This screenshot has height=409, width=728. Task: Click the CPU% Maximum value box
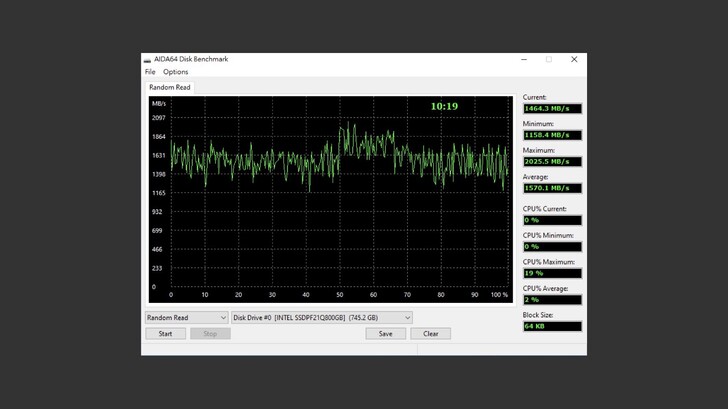tap(551, 273)
